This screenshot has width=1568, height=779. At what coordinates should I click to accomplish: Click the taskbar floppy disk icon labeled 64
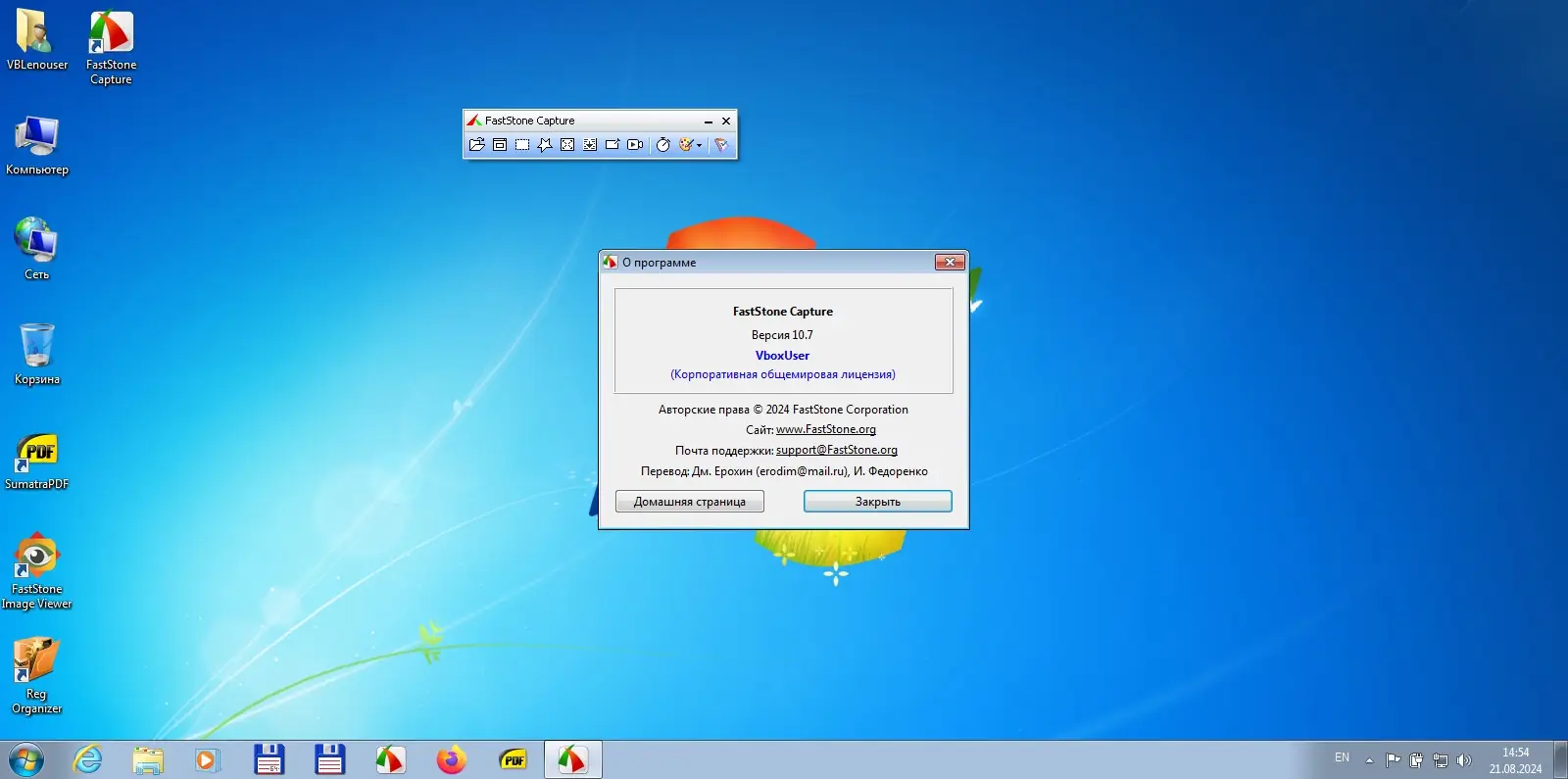tap(269, 759)
